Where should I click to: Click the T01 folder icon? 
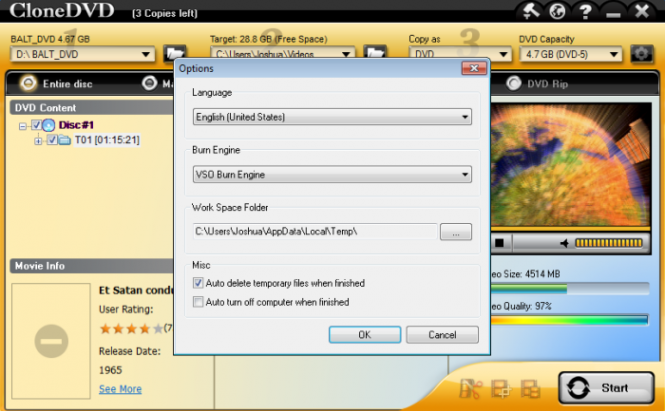click(64, 140)
